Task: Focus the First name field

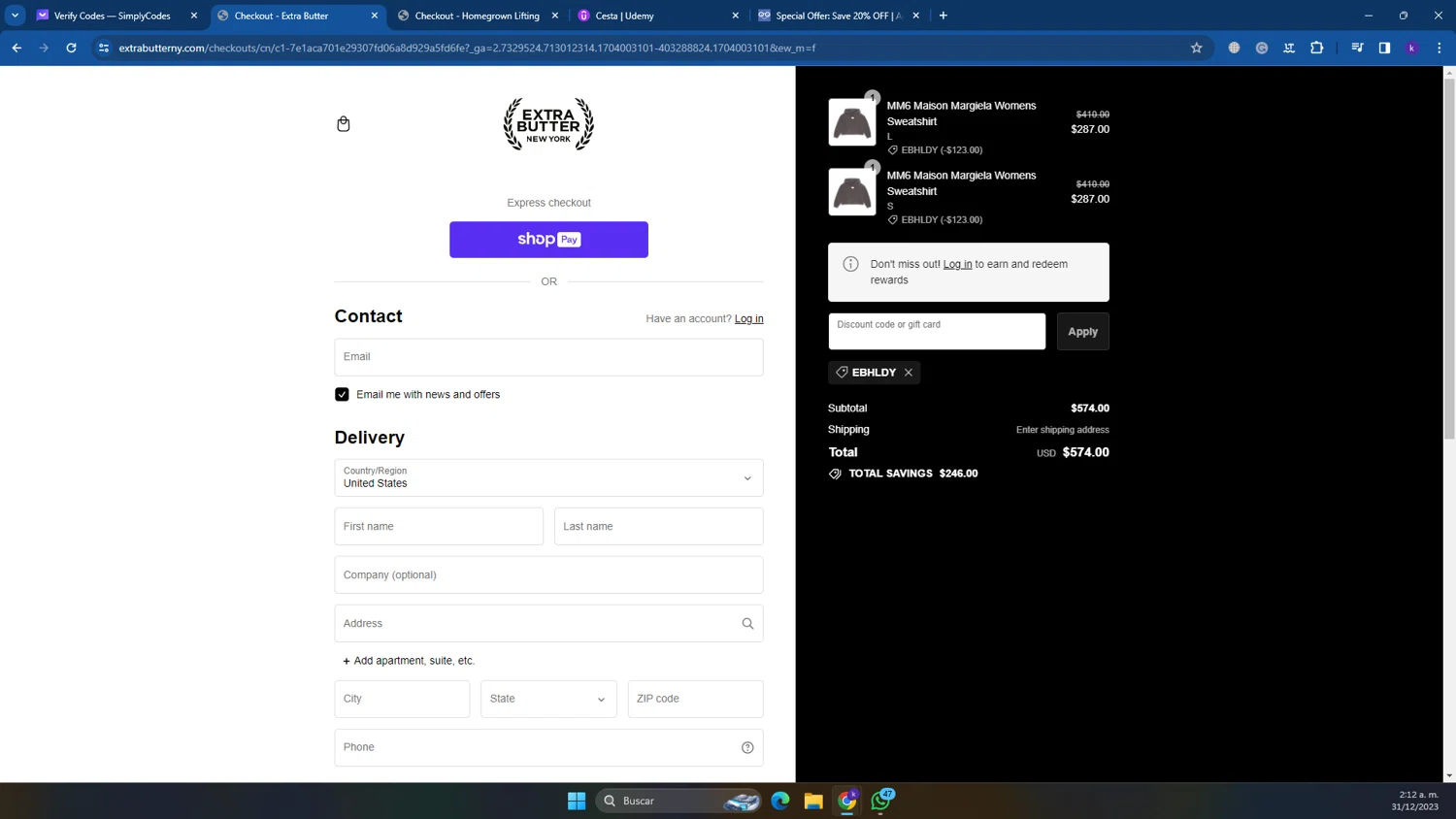Action: [x=439, y=527]
